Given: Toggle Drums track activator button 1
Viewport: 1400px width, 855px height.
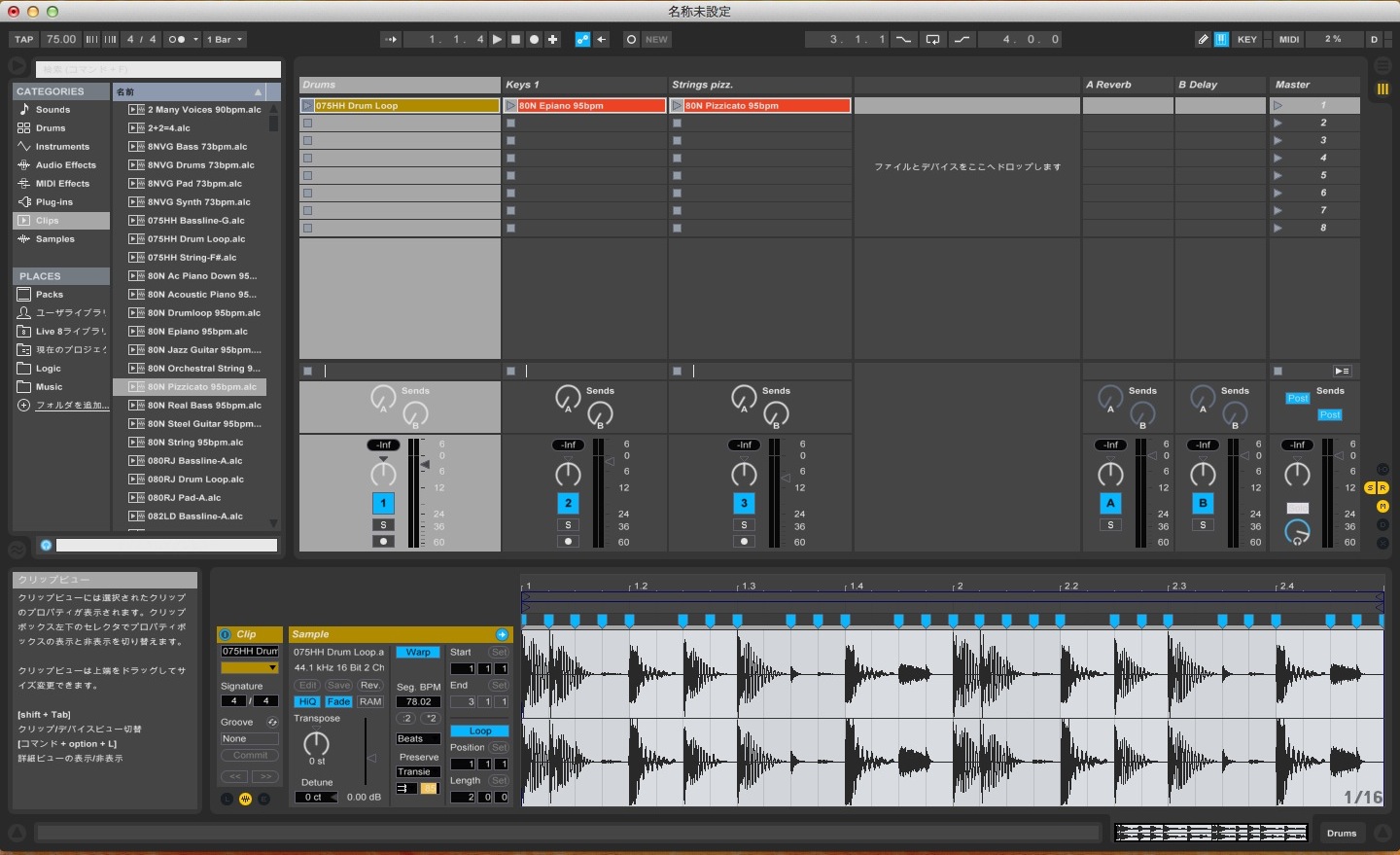Looking at the screenshot, I should tap(383, 504).
